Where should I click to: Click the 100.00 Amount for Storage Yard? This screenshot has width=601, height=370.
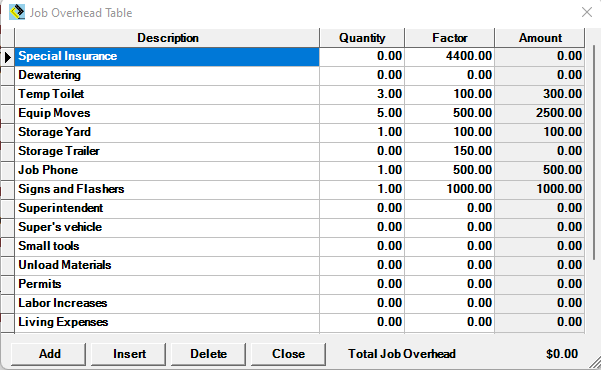pyautogui.click(x=540, y=133)
